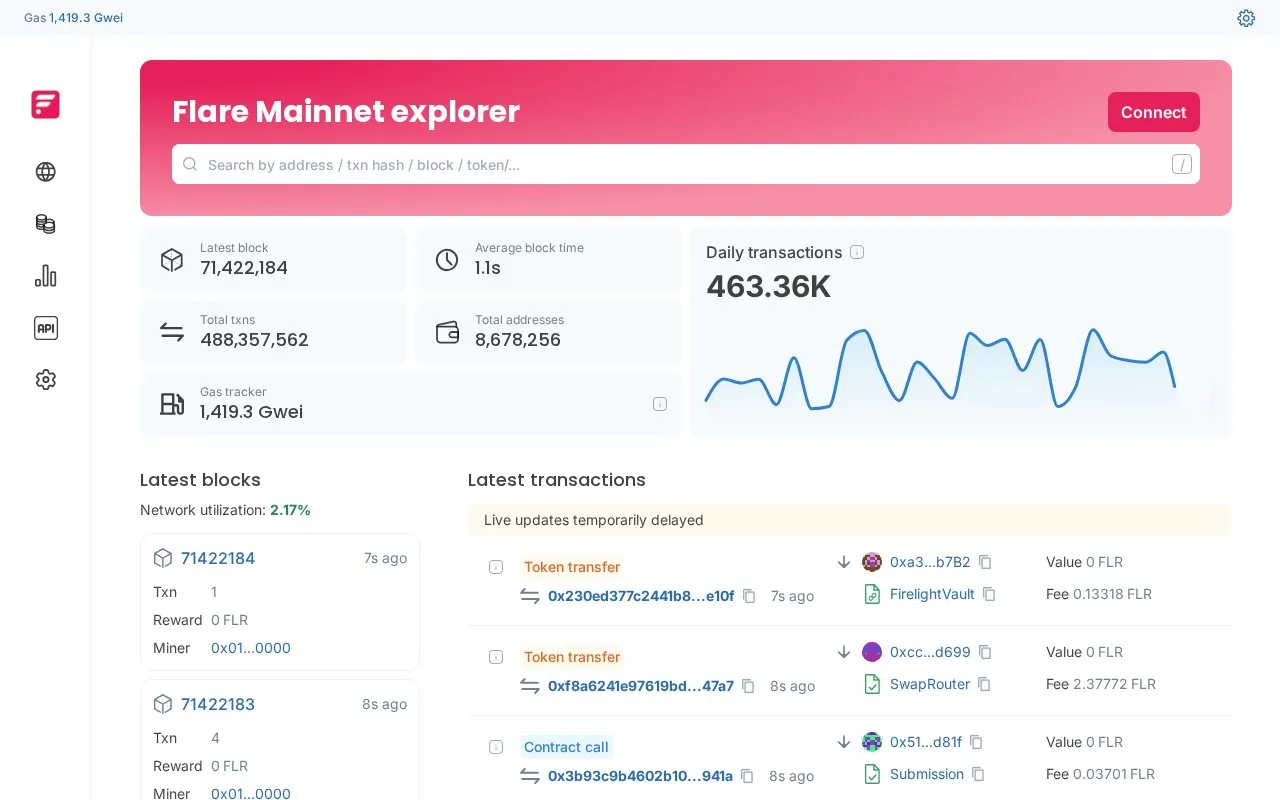Screen dimensions: 1280x800
Task: Open transaction 0xf8a6241e97619bd...47a7
Action: pos(641,686)
